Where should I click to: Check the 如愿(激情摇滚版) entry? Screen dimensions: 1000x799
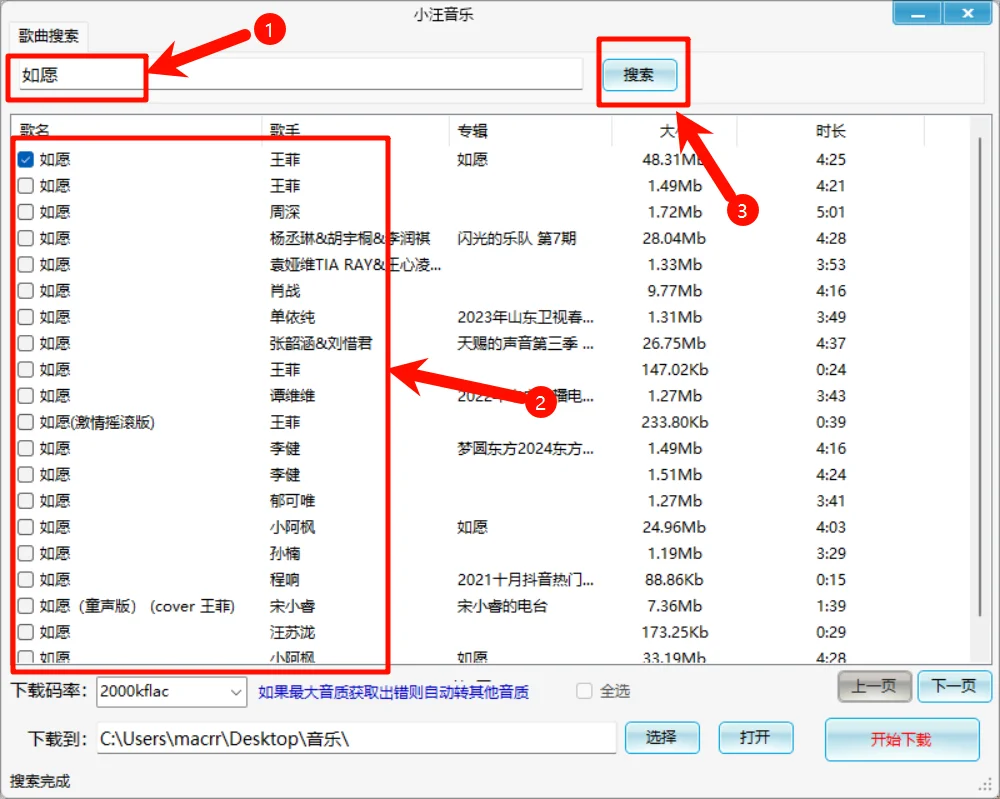[24, 422]
